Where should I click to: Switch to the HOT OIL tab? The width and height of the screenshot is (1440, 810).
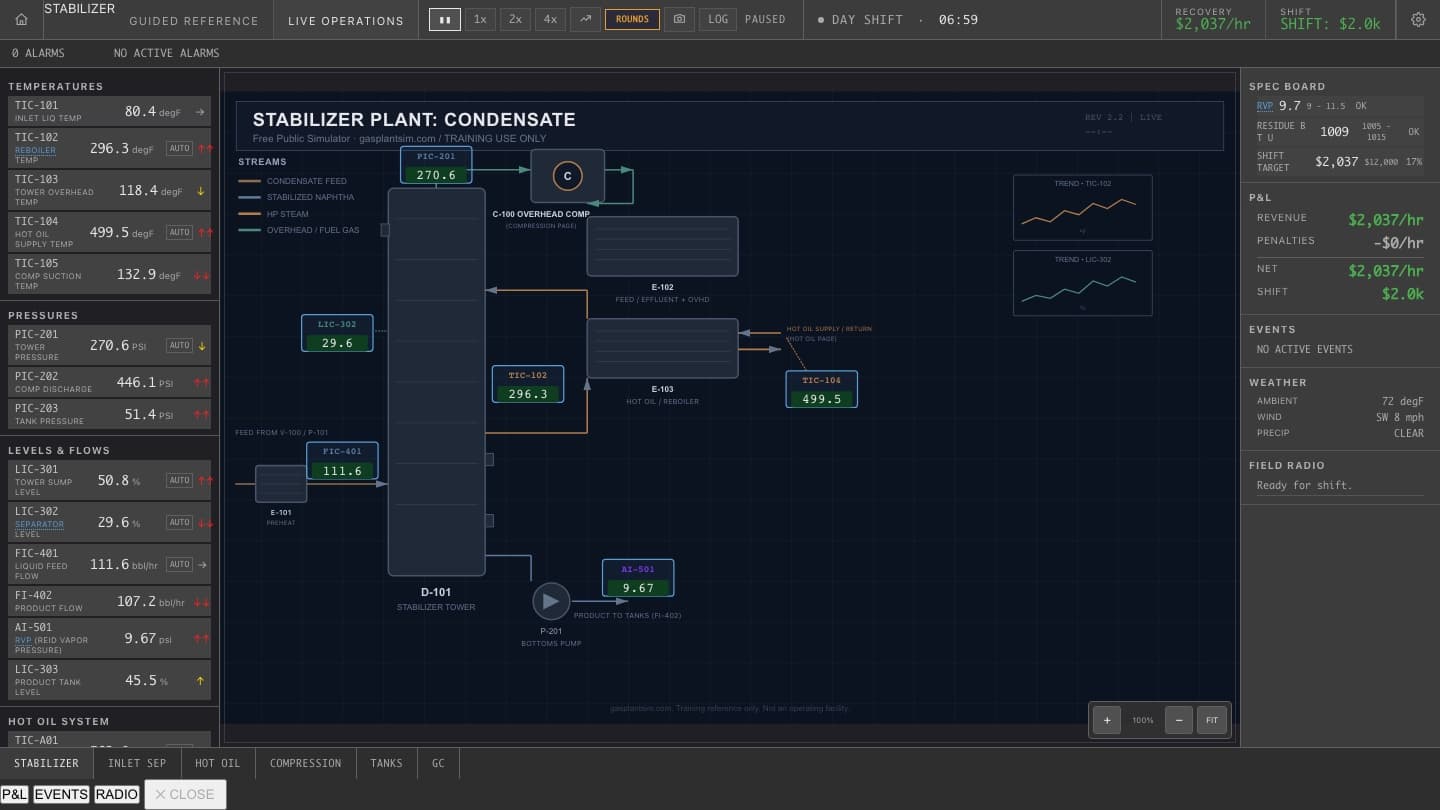(218, 763)
